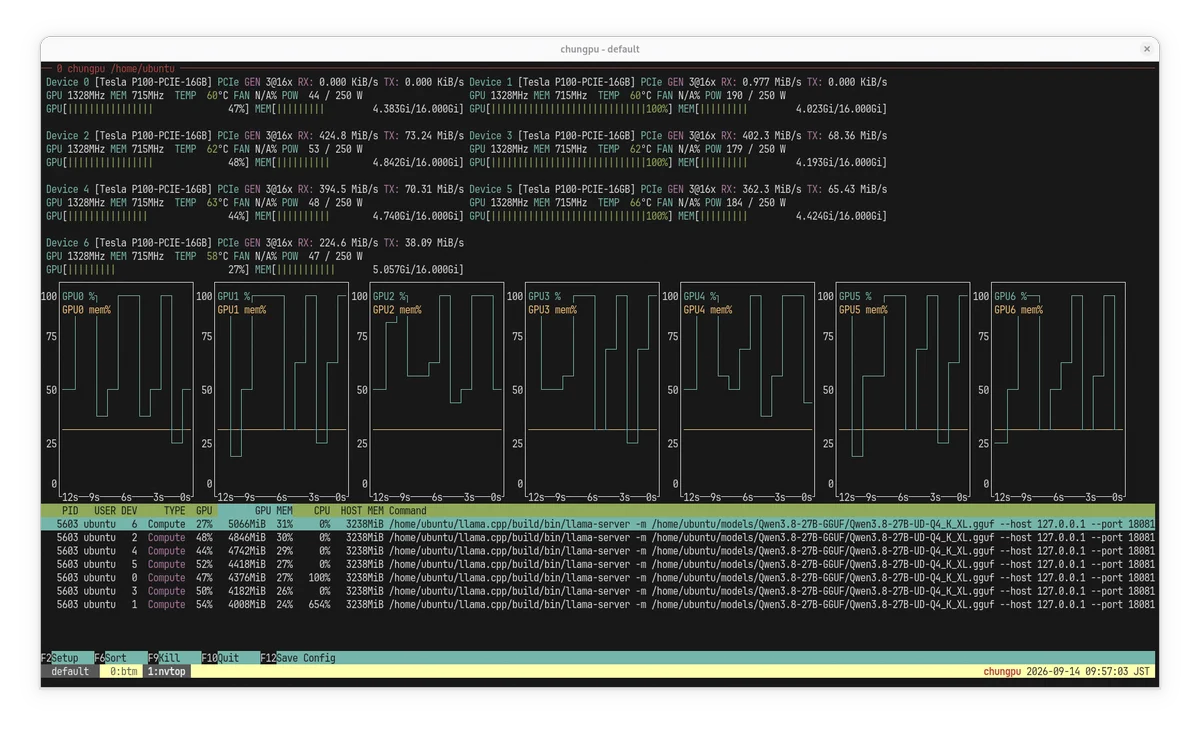Click the default tmux session label
The width and height of the screenshot is (1200, 732).
[70, 672]
